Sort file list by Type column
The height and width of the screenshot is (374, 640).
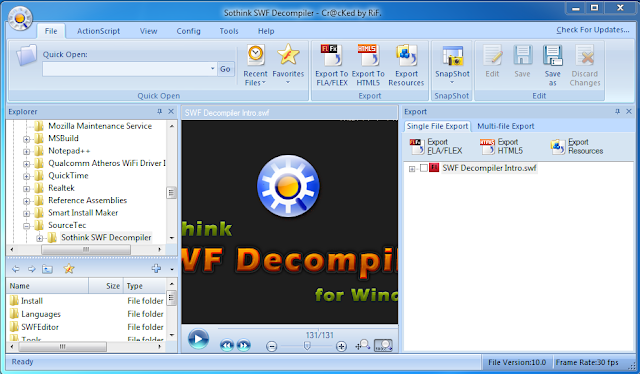(x=145, y=286)
